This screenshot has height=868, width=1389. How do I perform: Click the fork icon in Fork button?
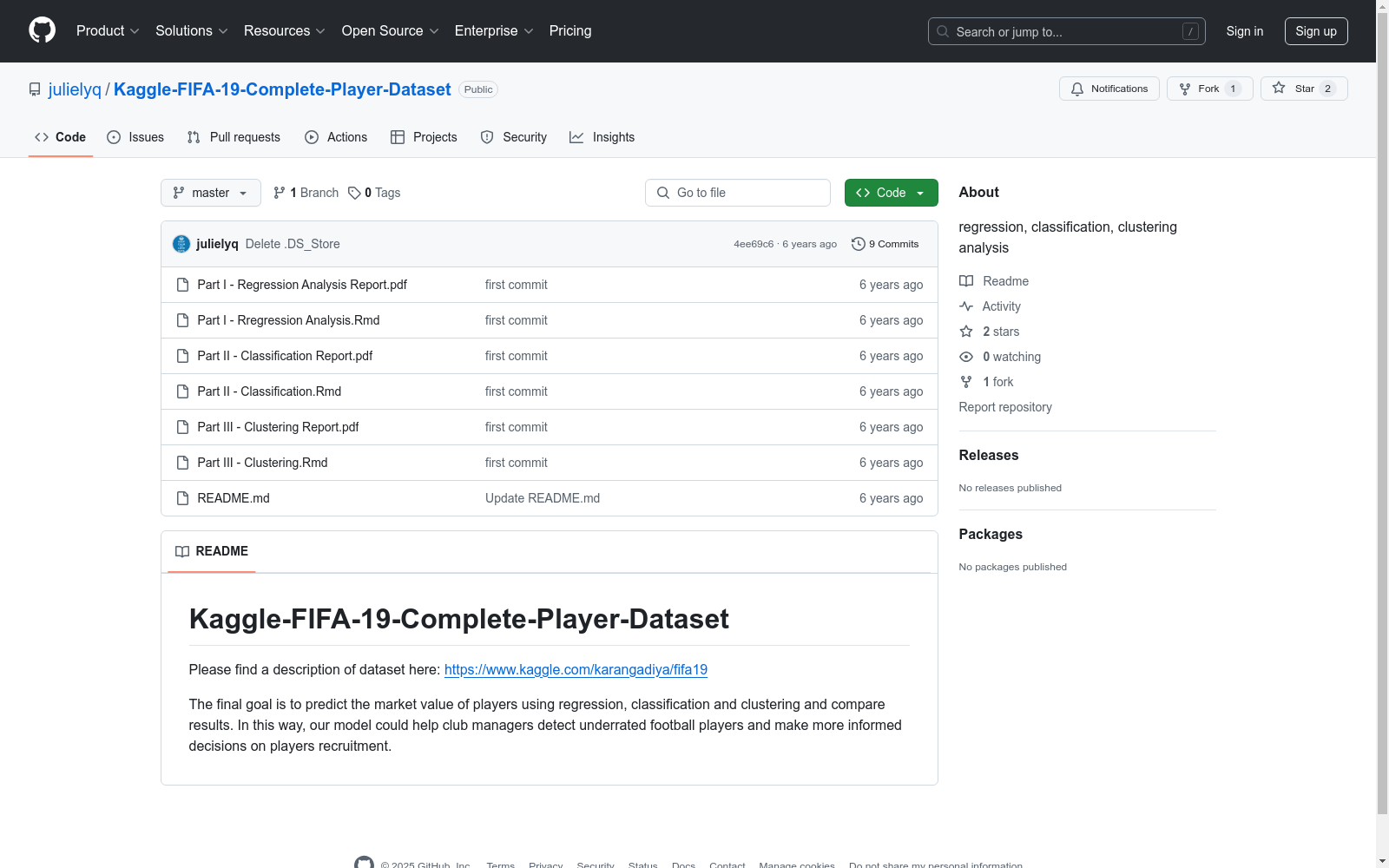1185,89
